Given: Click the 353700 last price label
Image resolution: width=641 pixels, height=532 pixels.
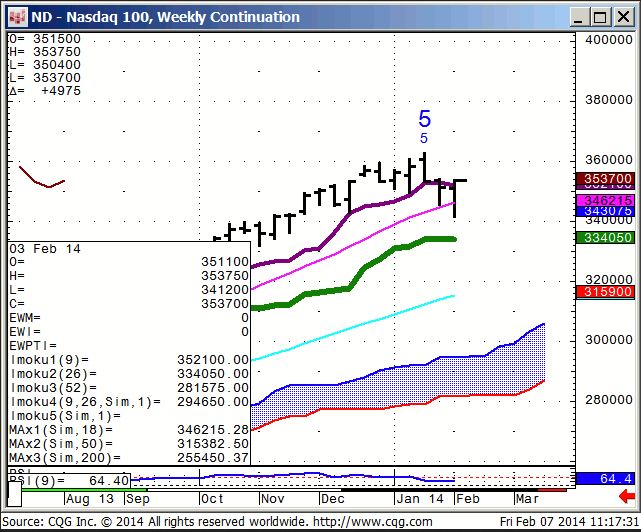Looking at the screenshot, I should (x=605, y=179).
